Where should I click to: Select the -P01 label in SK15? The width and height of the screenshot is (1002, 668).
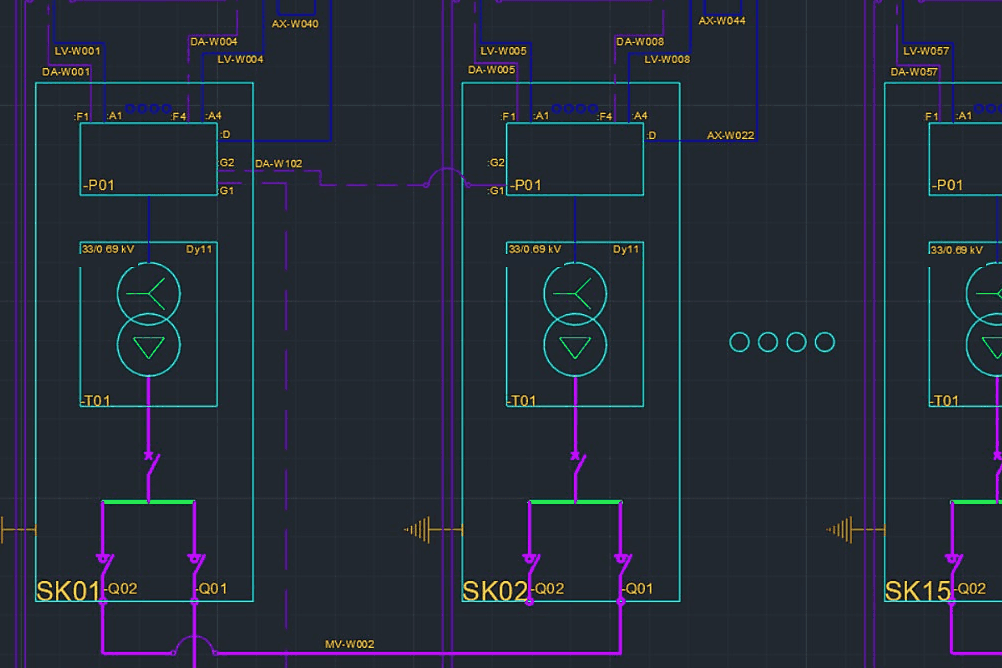pyautogui.click(x=947, y=185)
